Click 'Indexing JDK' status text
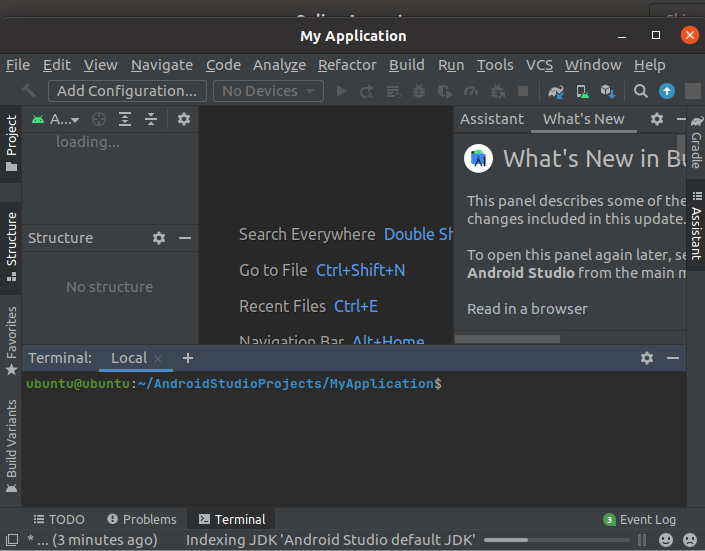The height and width of the screenshot is (551, 705). [x=330, y=540]
